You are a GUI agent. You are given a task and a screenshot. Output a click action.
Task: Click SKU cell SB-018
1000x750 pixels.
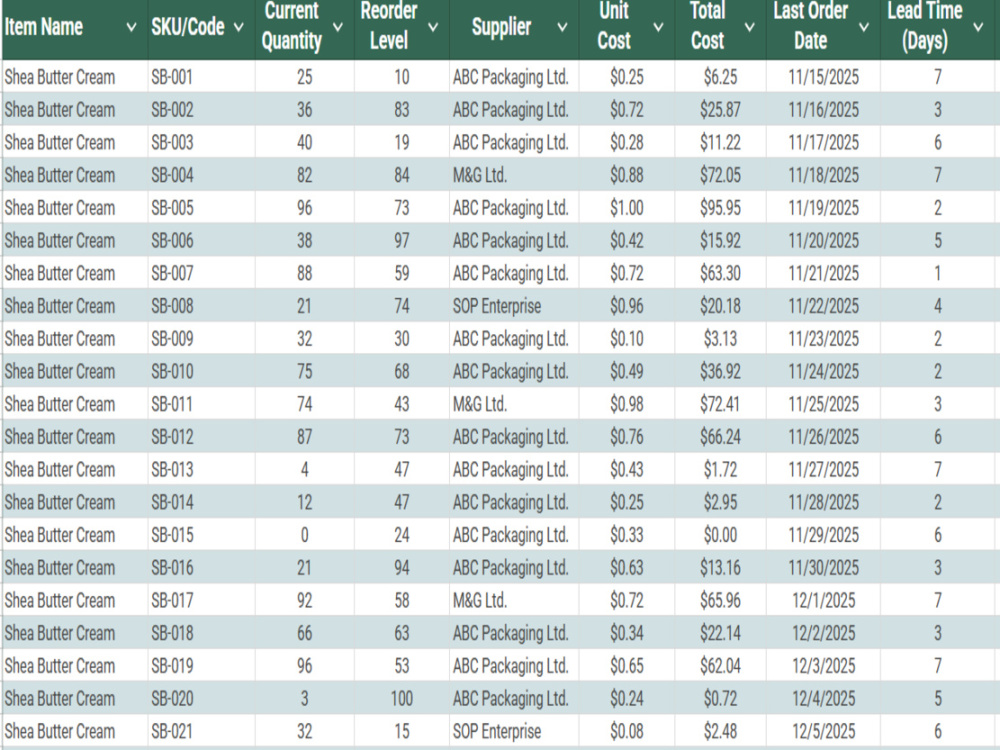pos(202,633)
